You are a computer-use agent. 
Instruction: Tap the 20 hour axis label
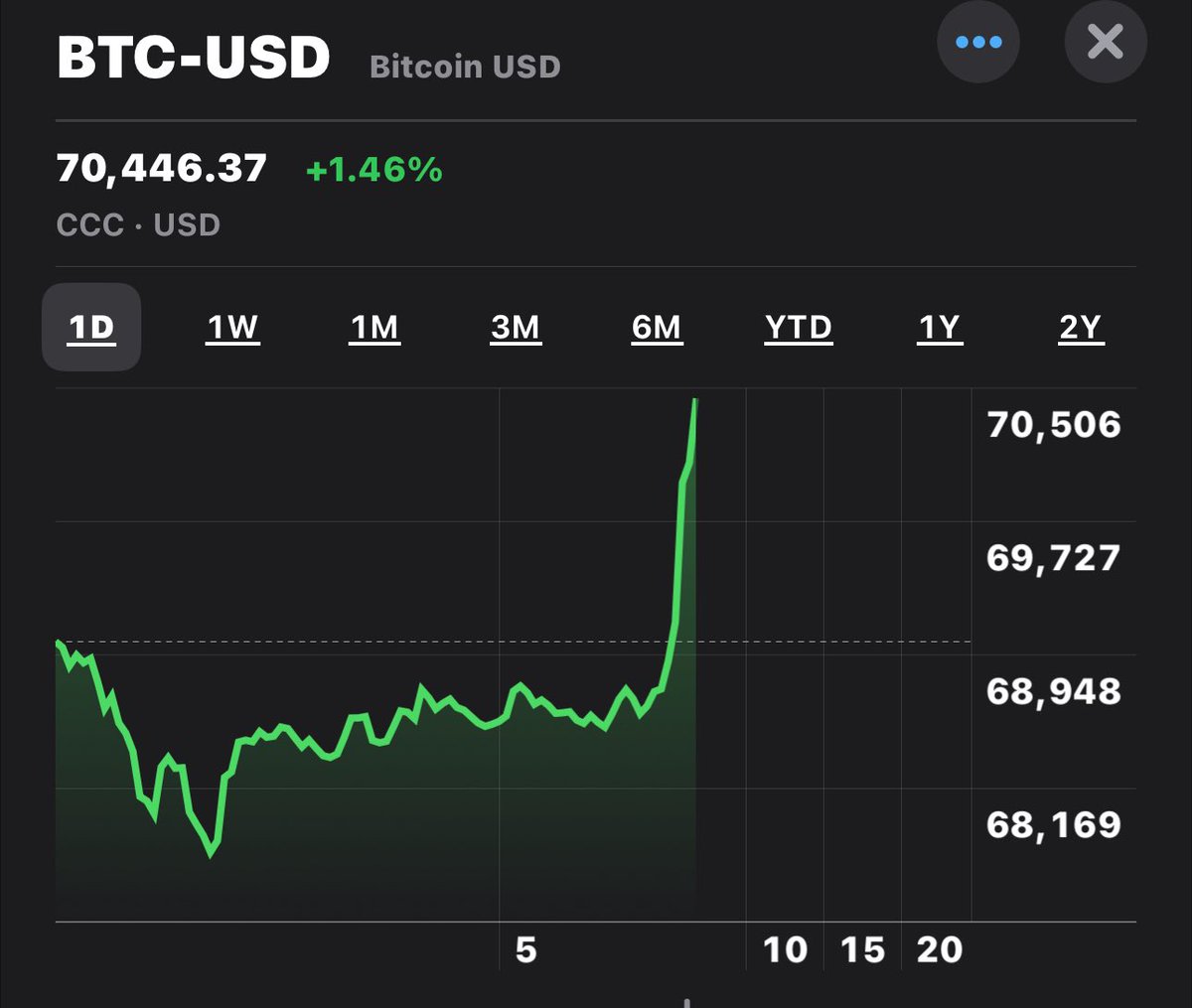coord(940,949)
